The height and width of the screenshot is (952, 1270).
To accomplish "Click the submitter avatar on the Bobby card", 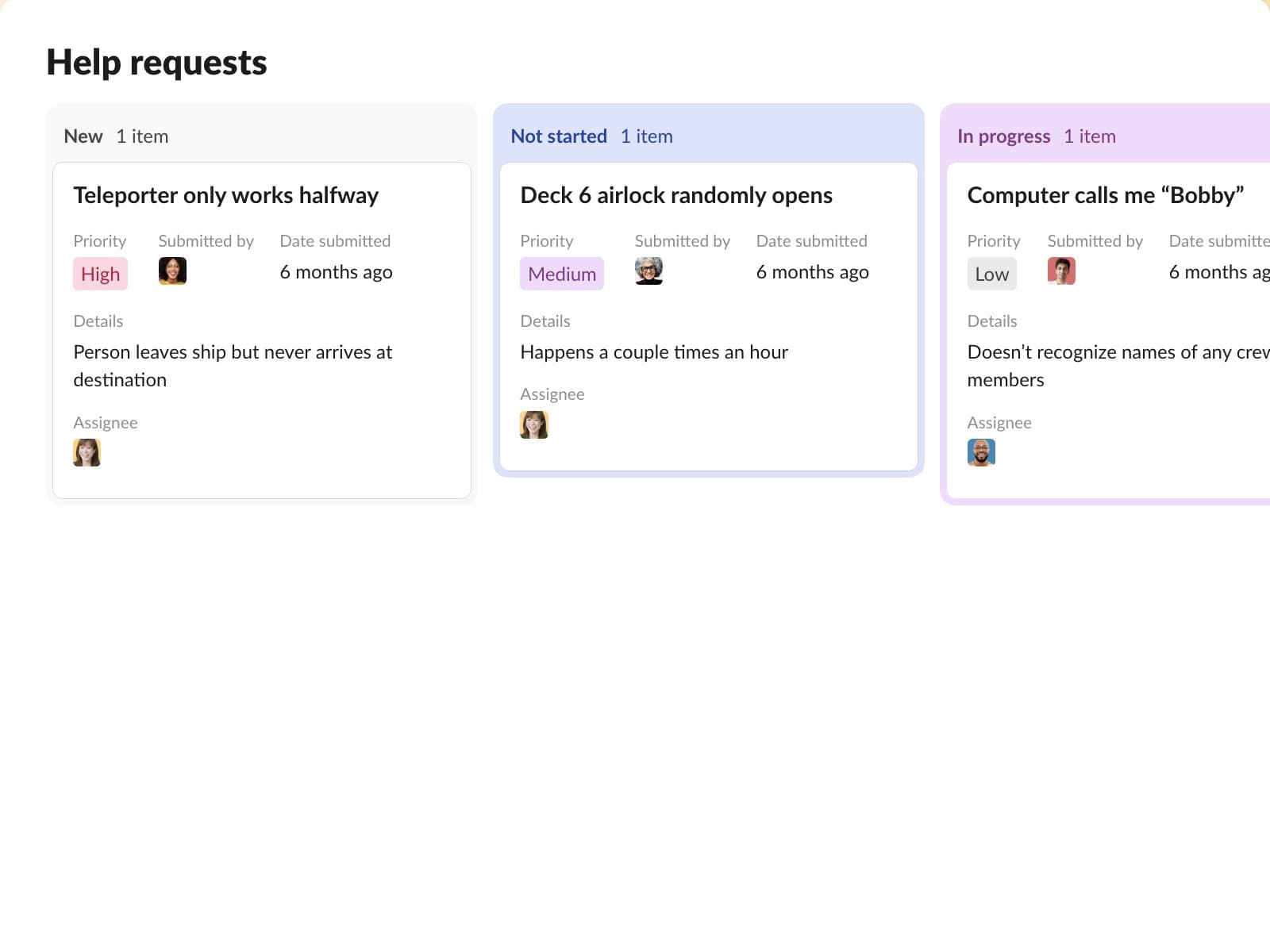I will pyautogui.click(x=1061, y=271).
